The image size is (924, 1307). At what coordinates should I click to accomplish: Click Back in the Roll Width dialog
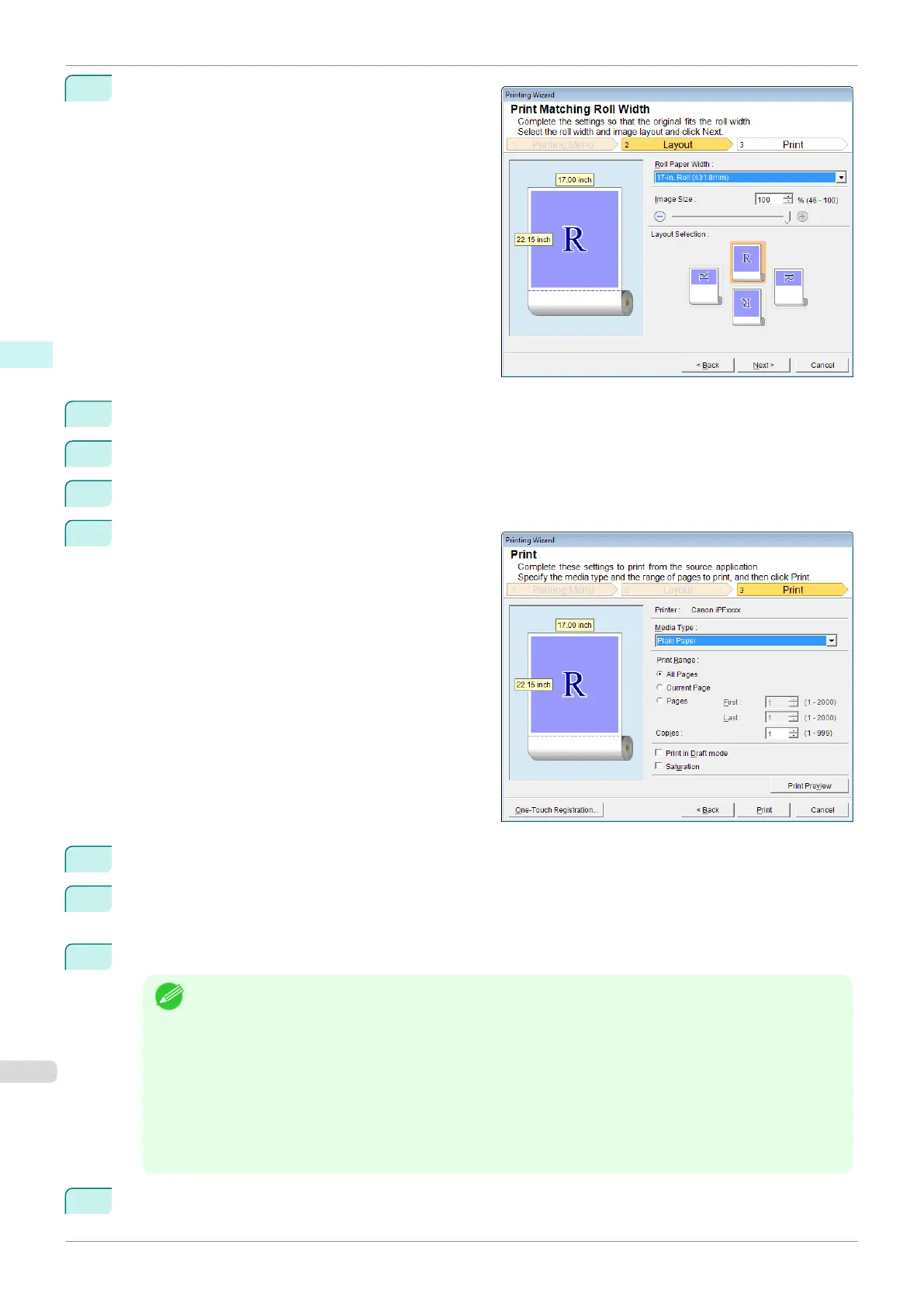tap(708, 366)
